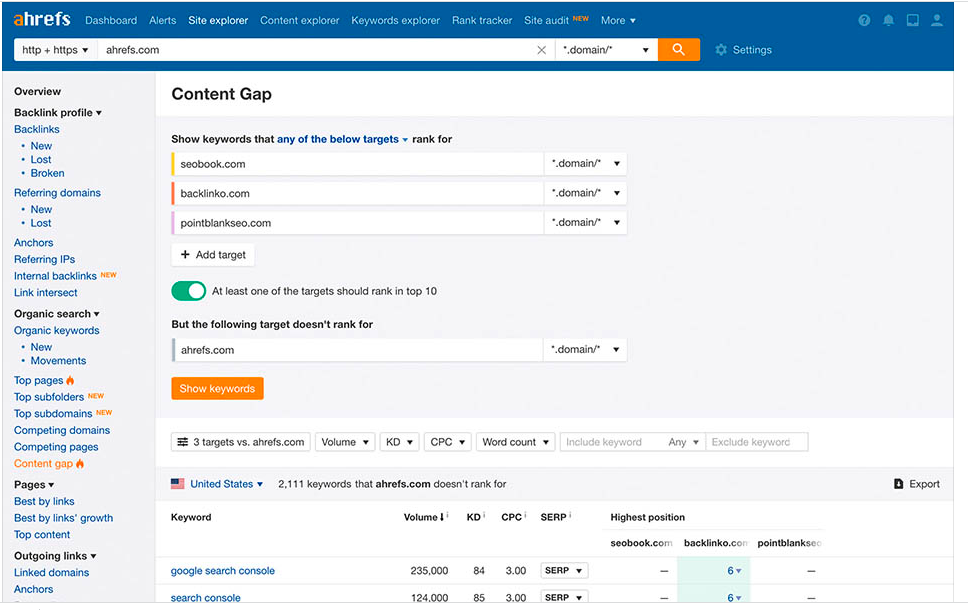Click the orange search magnifier icon
Screen dimensions: 968x610
679,49
